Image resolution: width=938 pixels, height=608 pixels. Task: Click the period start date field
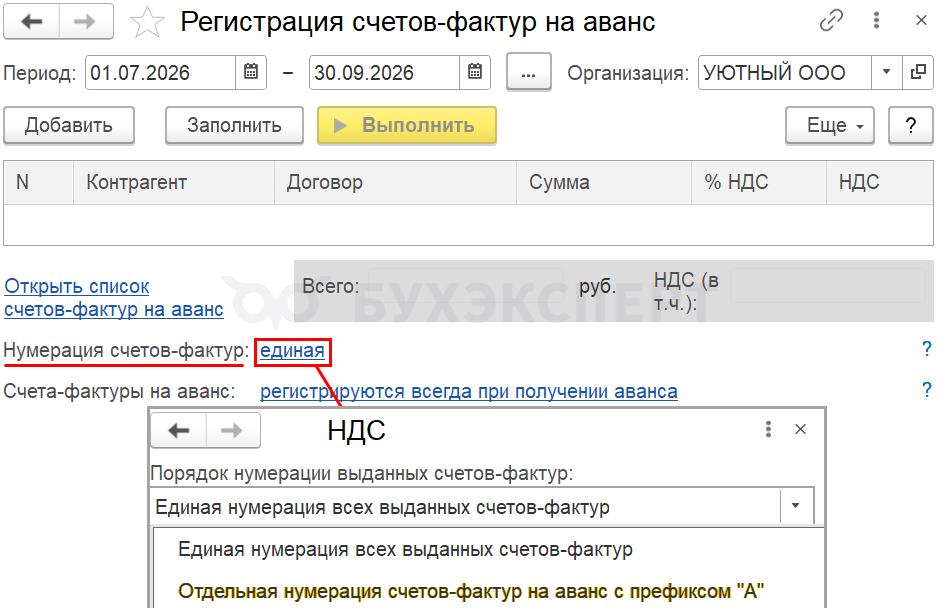point(160,72)
